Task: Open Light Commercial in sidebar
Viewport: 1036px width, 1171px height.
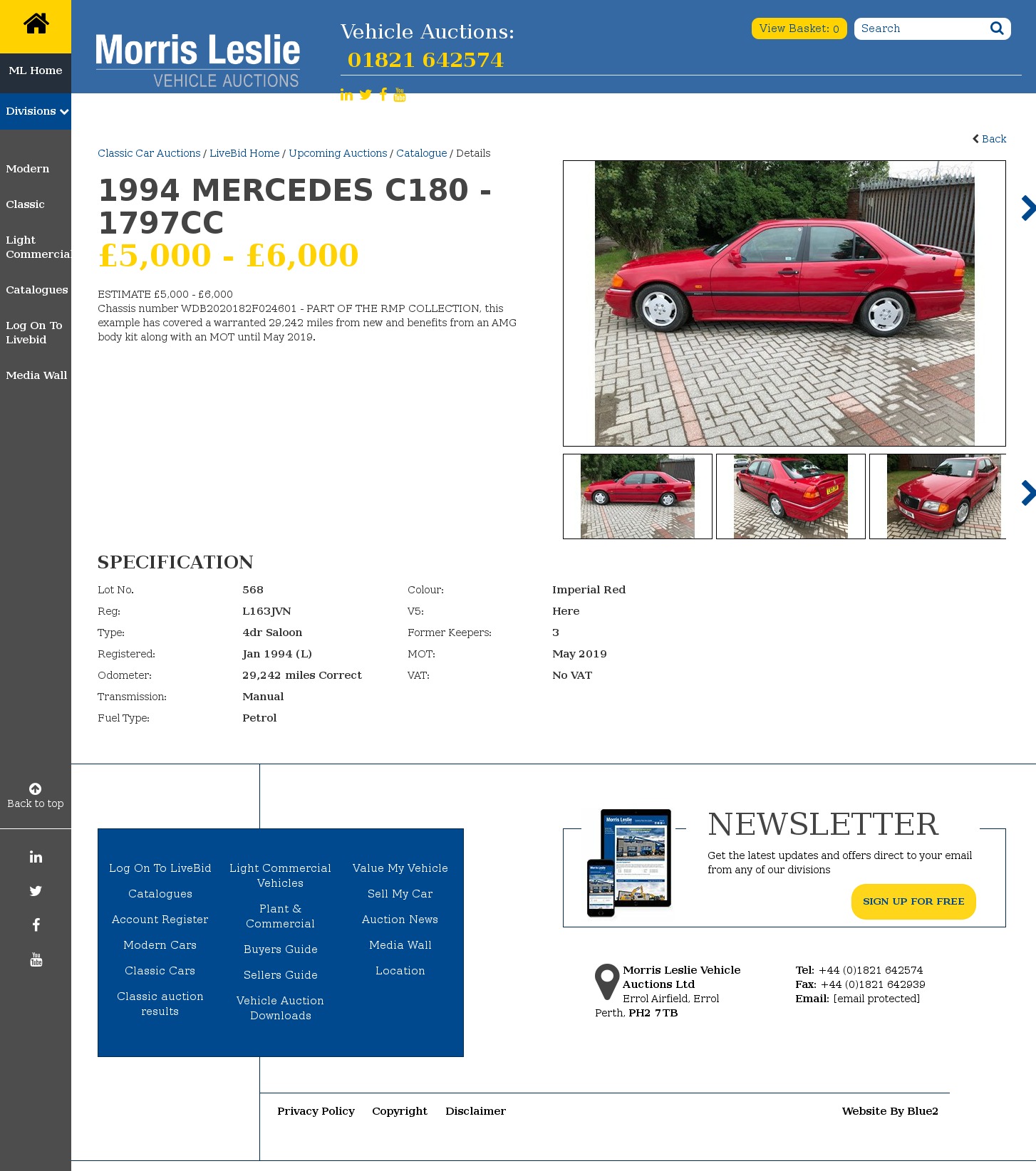Action: point(38,247)
